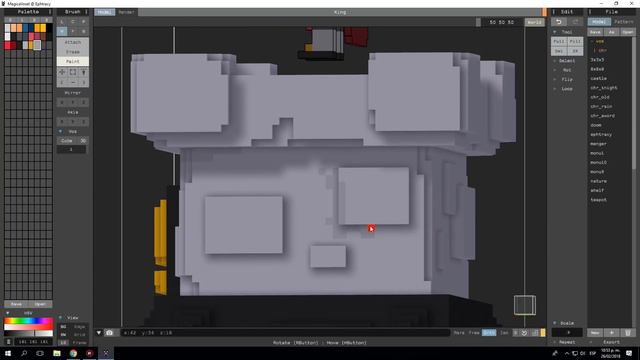The image size is (640, 360).
Task: Click the Erase brush button
Action: [x=73, y=52]
